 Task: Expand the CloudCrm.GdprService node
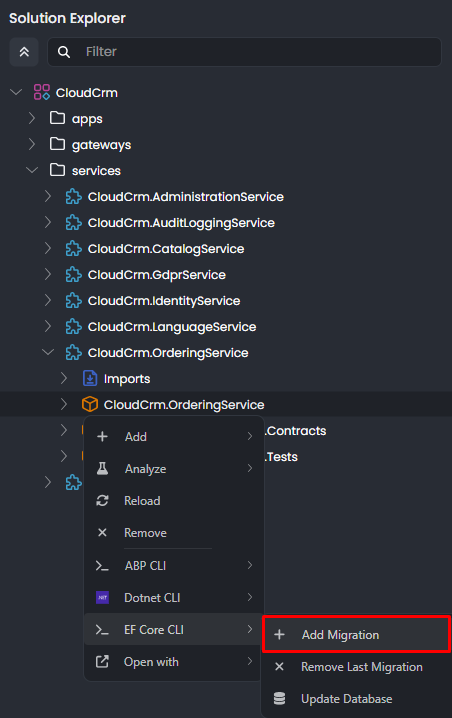click(x=48, y=275)
